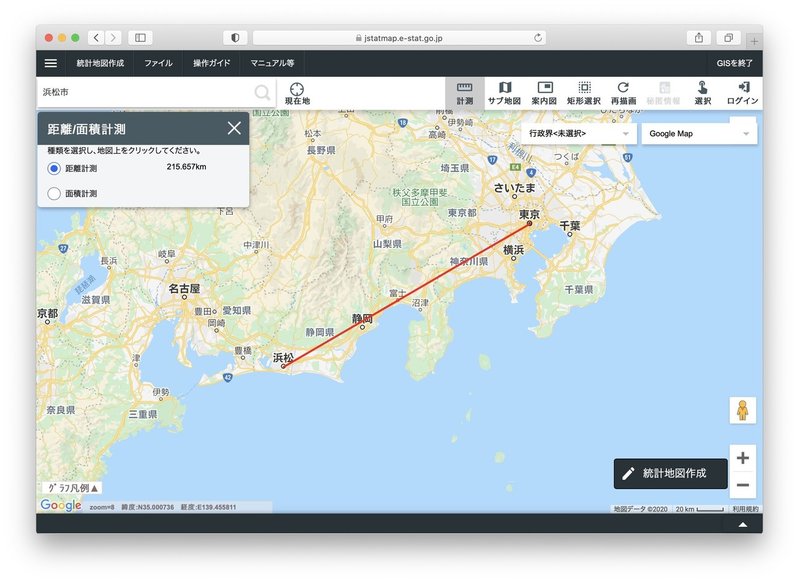
Task: Click the jstatmap.e-stat.go.jp address bar
Action: pyautogui.click(x=399, y=38)
